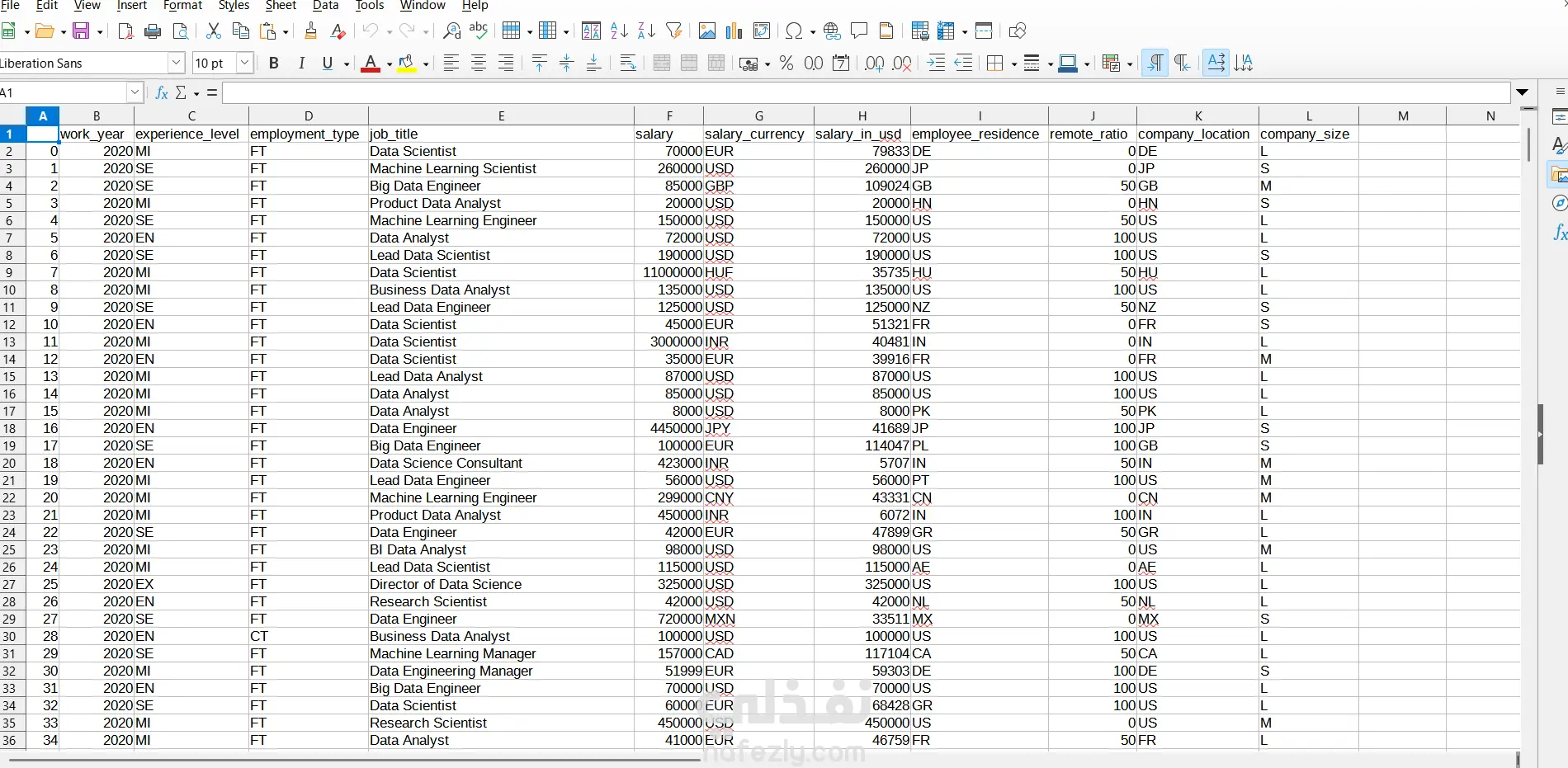Apply red Font Color swatch
This screenshot has height=768, width=1568.
(371, 64)
